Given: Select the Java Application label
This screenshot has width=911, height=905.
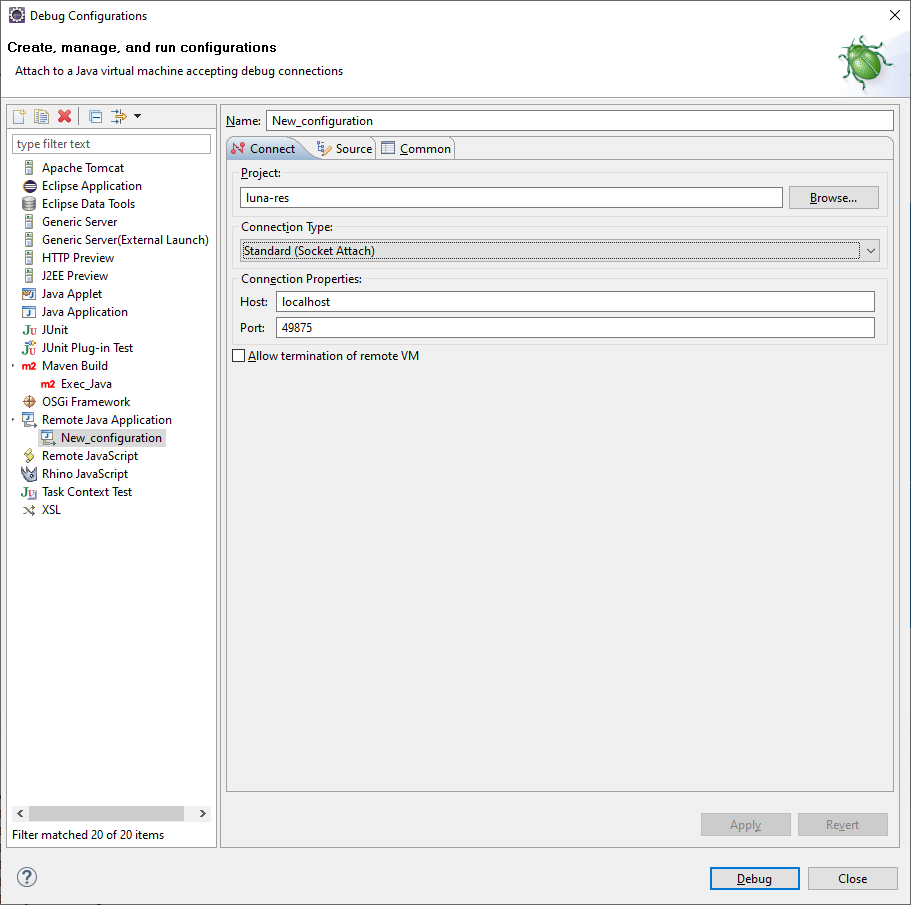Looking at the screenshot, I should tap(85, 312).
